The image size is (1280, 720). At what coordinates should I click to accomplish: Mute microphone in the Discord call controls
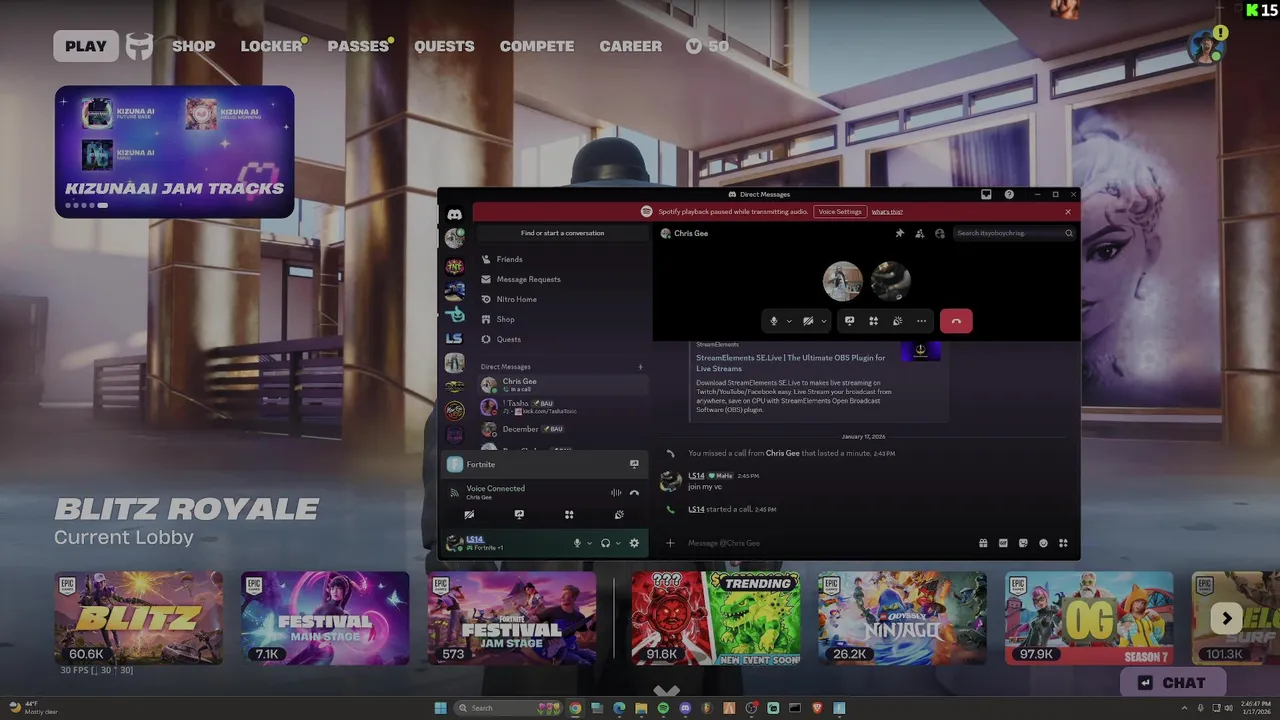(774, 321)
